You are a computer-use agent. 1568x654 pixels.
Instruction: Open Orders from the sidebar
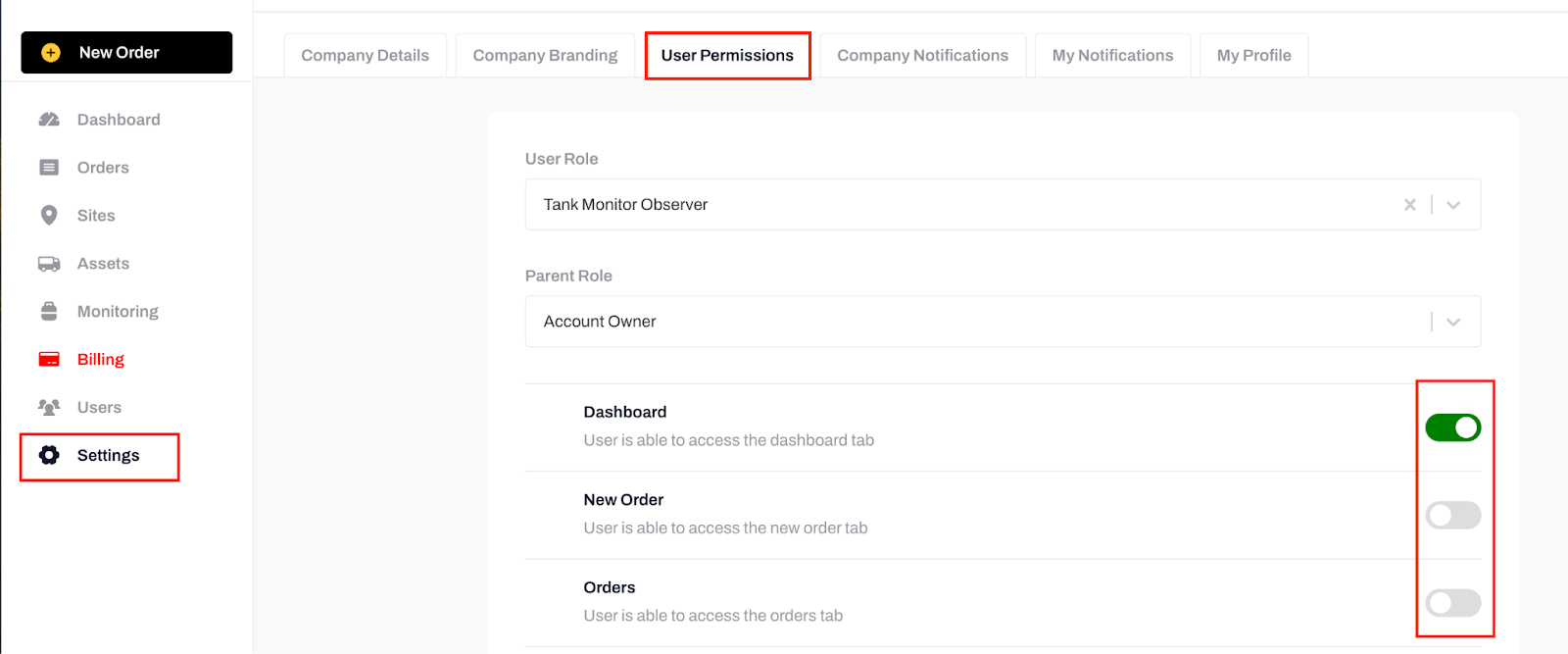[103, 168]
